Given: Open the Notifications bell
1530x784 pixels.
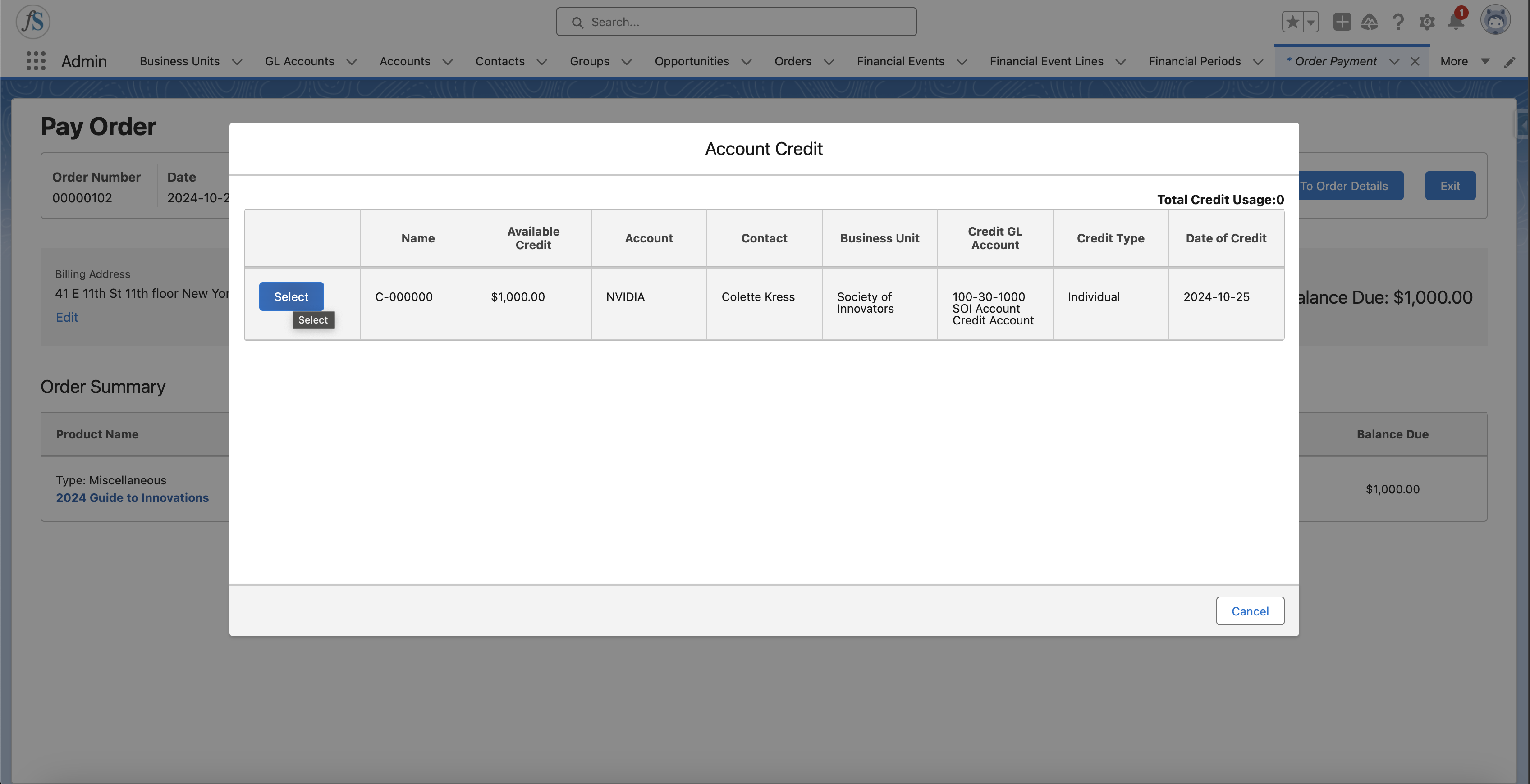Looking at the screenshot, I should 1456,21.
